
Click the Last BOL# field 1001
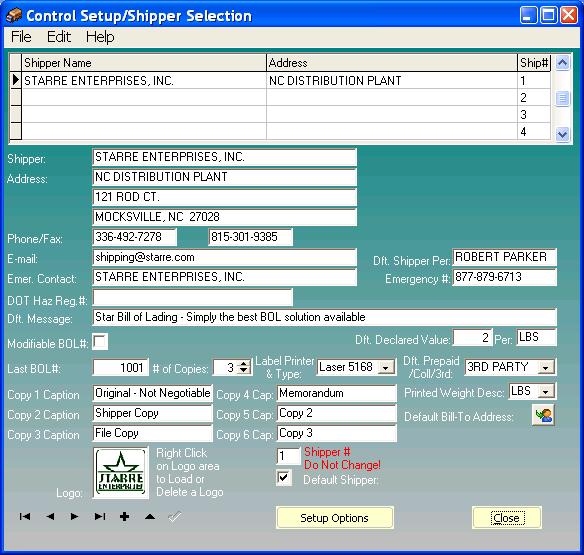120,368
